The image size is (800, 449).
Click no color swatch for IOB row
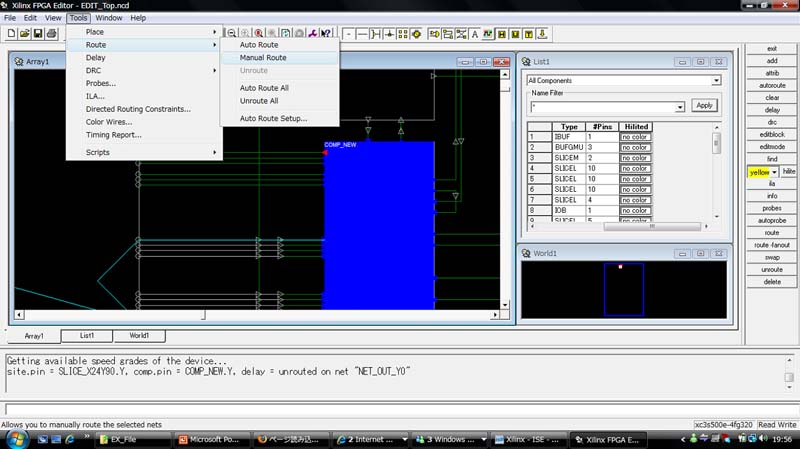(x=635, y=210)
